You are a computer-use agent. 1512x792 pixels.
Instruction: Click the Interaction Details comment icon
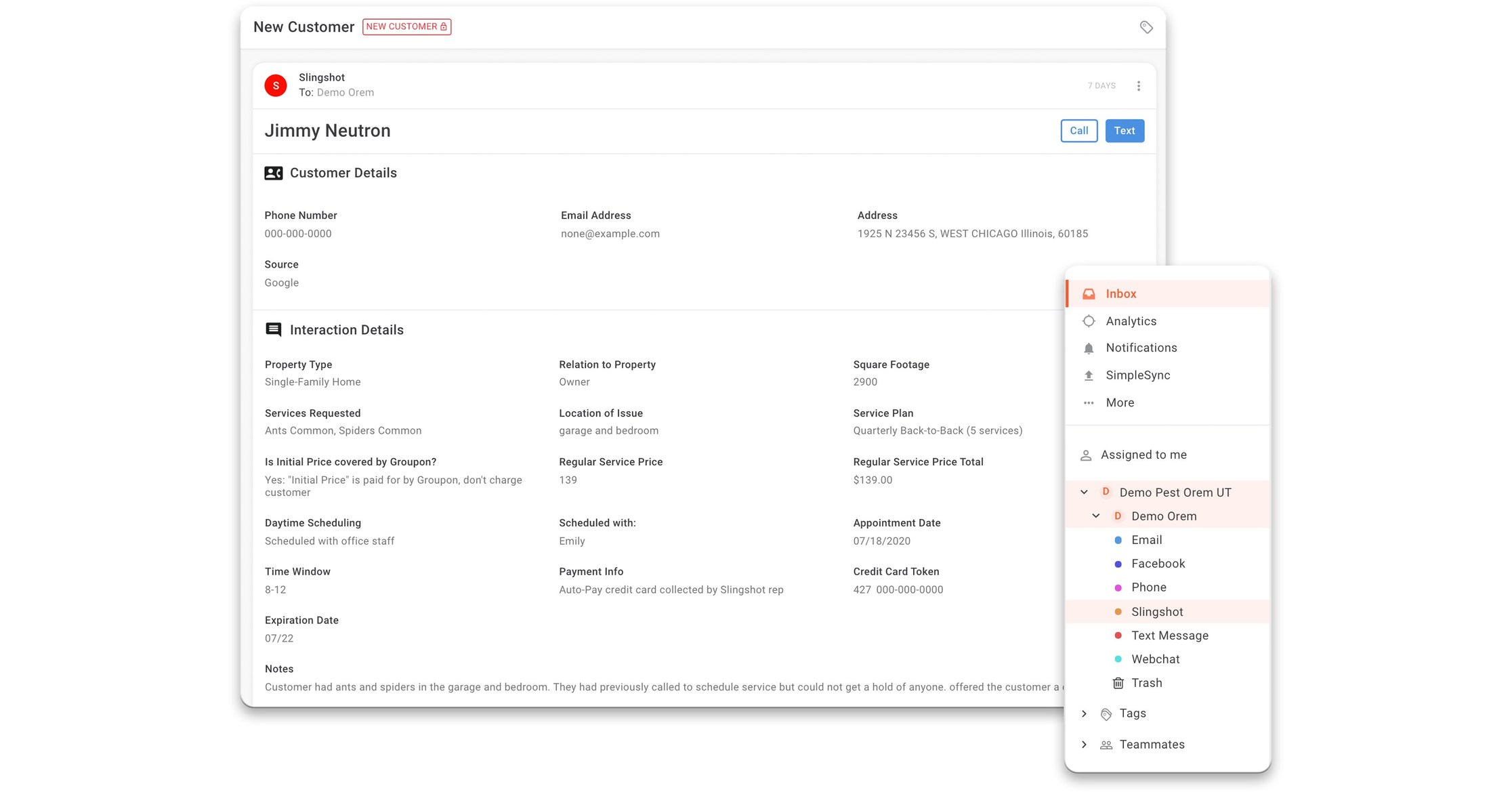click(273, 329)
